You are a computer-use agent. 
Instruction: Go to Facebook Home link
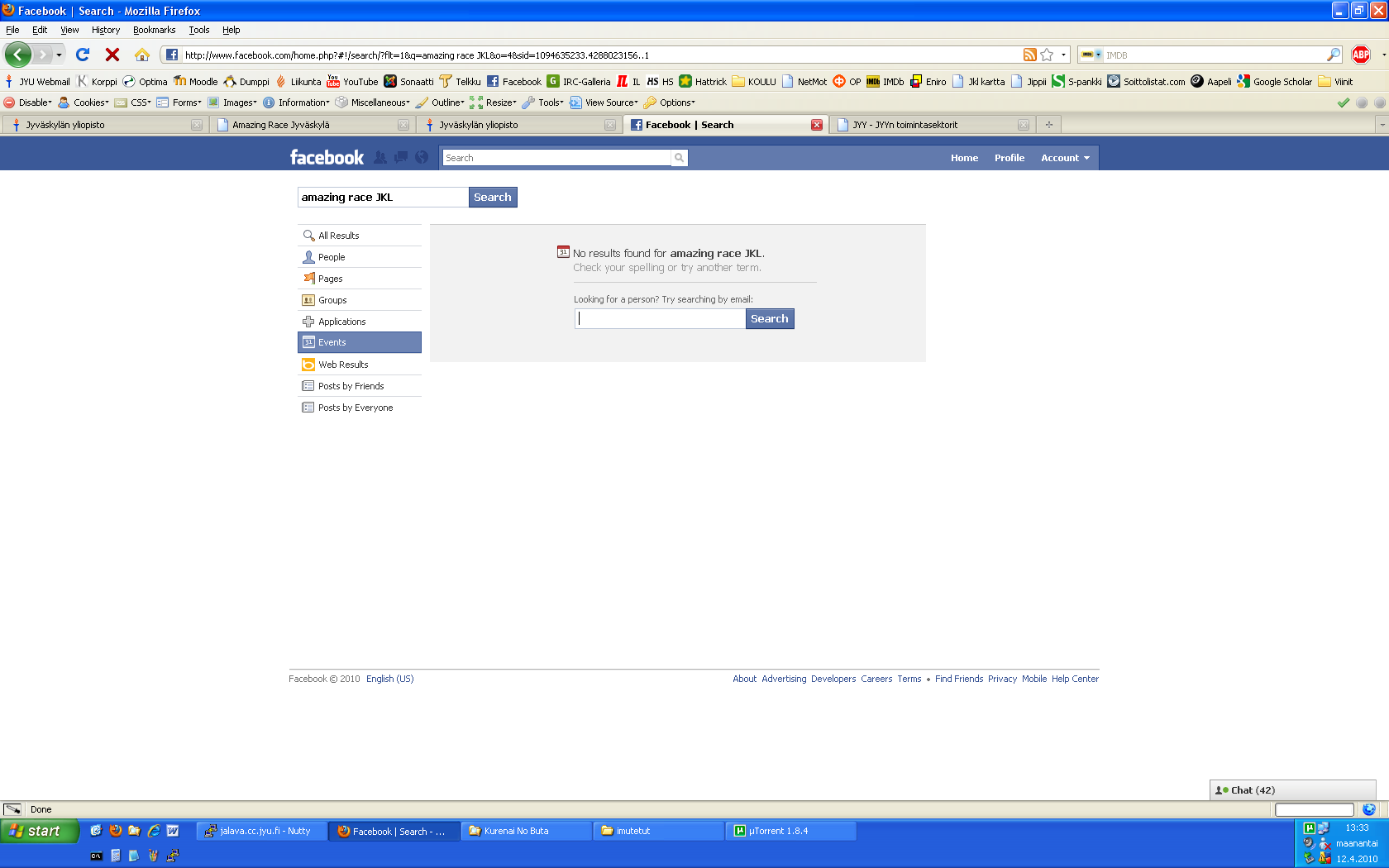[964, 158]
